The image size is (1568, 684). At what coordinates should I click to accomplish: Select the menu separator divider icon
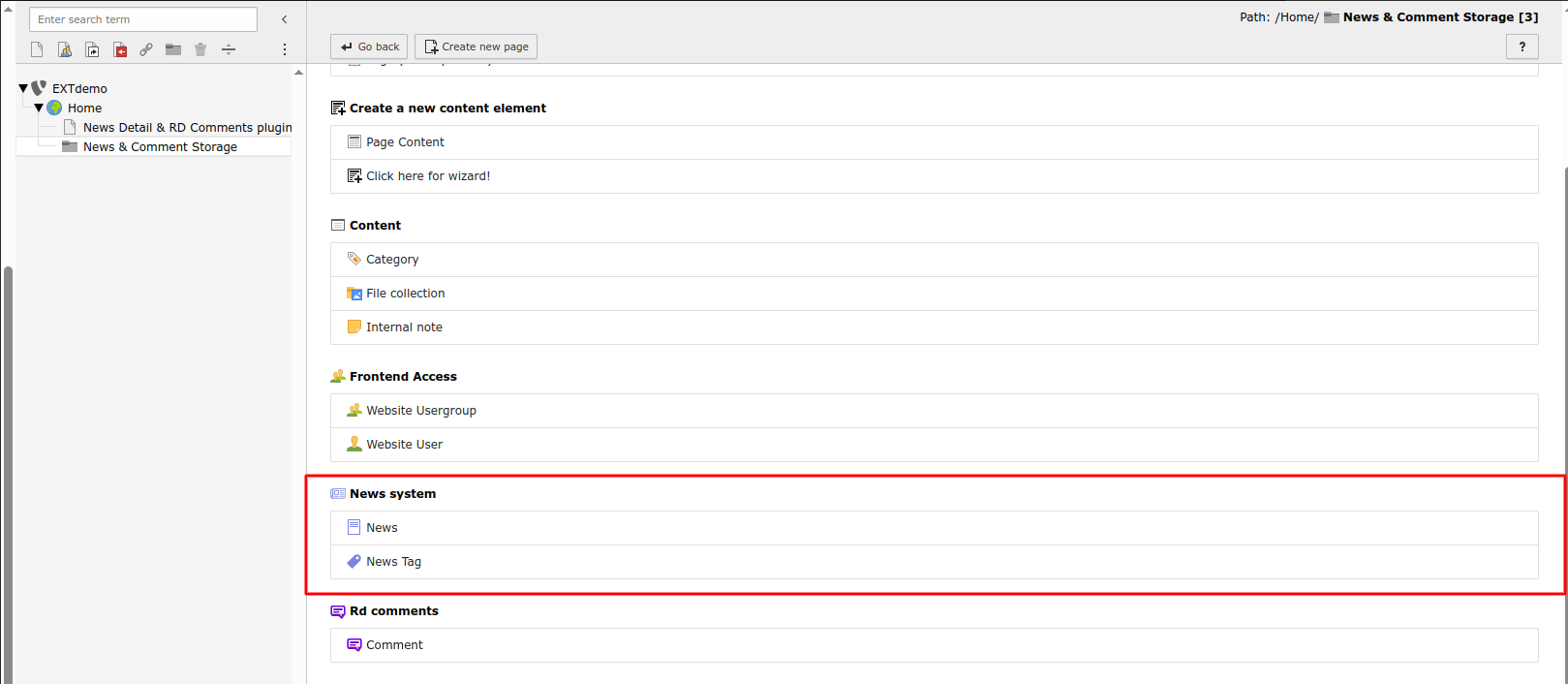click(229, 49)
